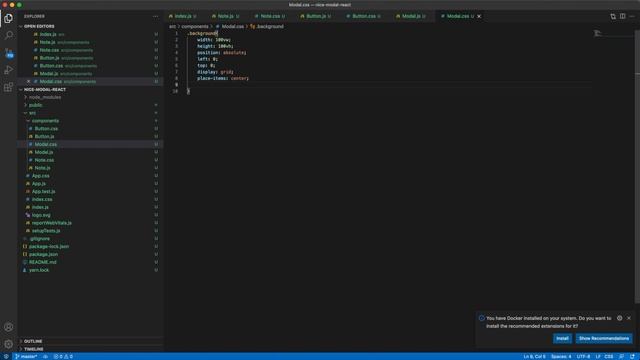Expand the Outline section
The height and width of the screenshot is (360, 640).
pyautogui.click(x=33, y=341)
